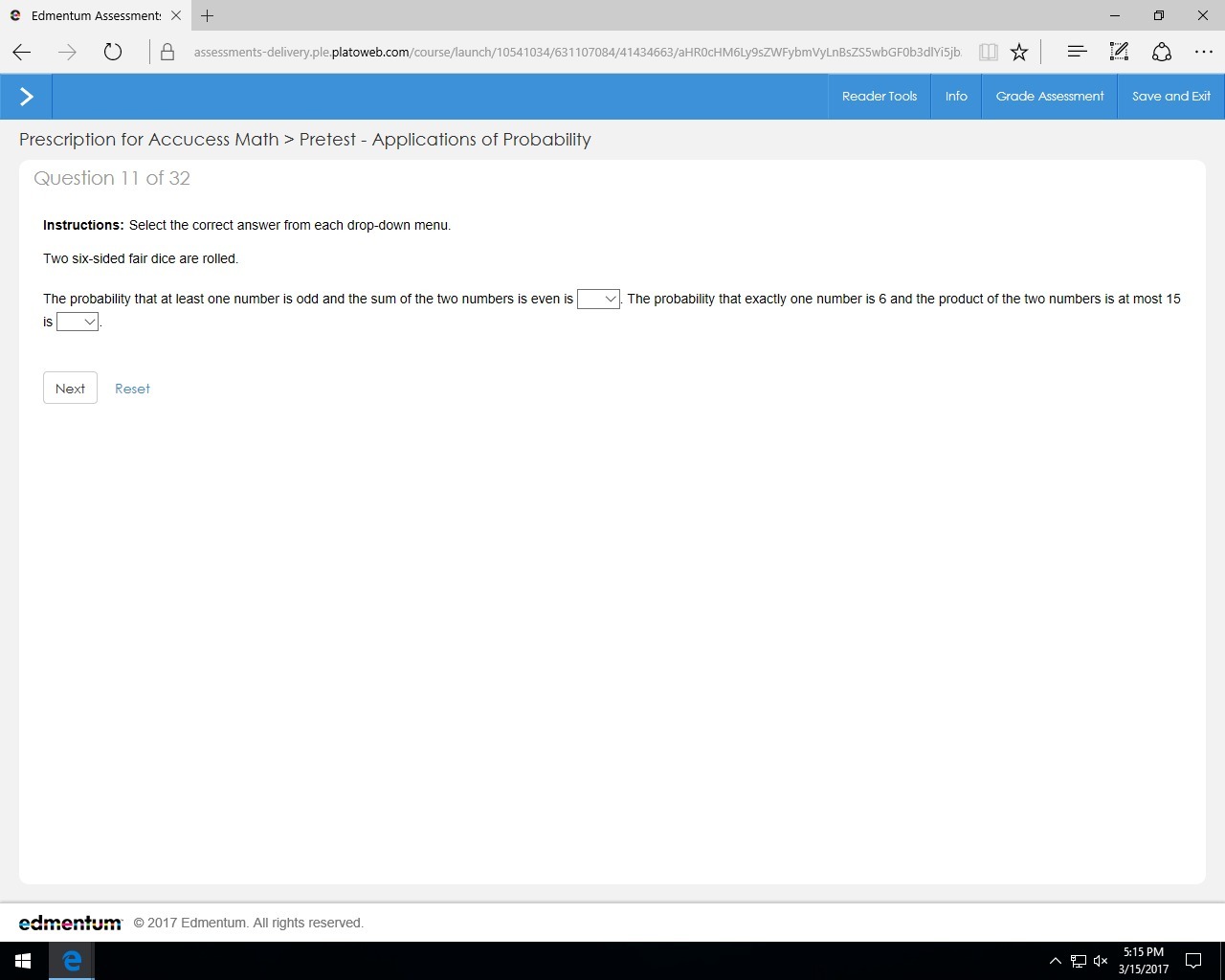Open the Info menu item

click(x=956, y=97)
